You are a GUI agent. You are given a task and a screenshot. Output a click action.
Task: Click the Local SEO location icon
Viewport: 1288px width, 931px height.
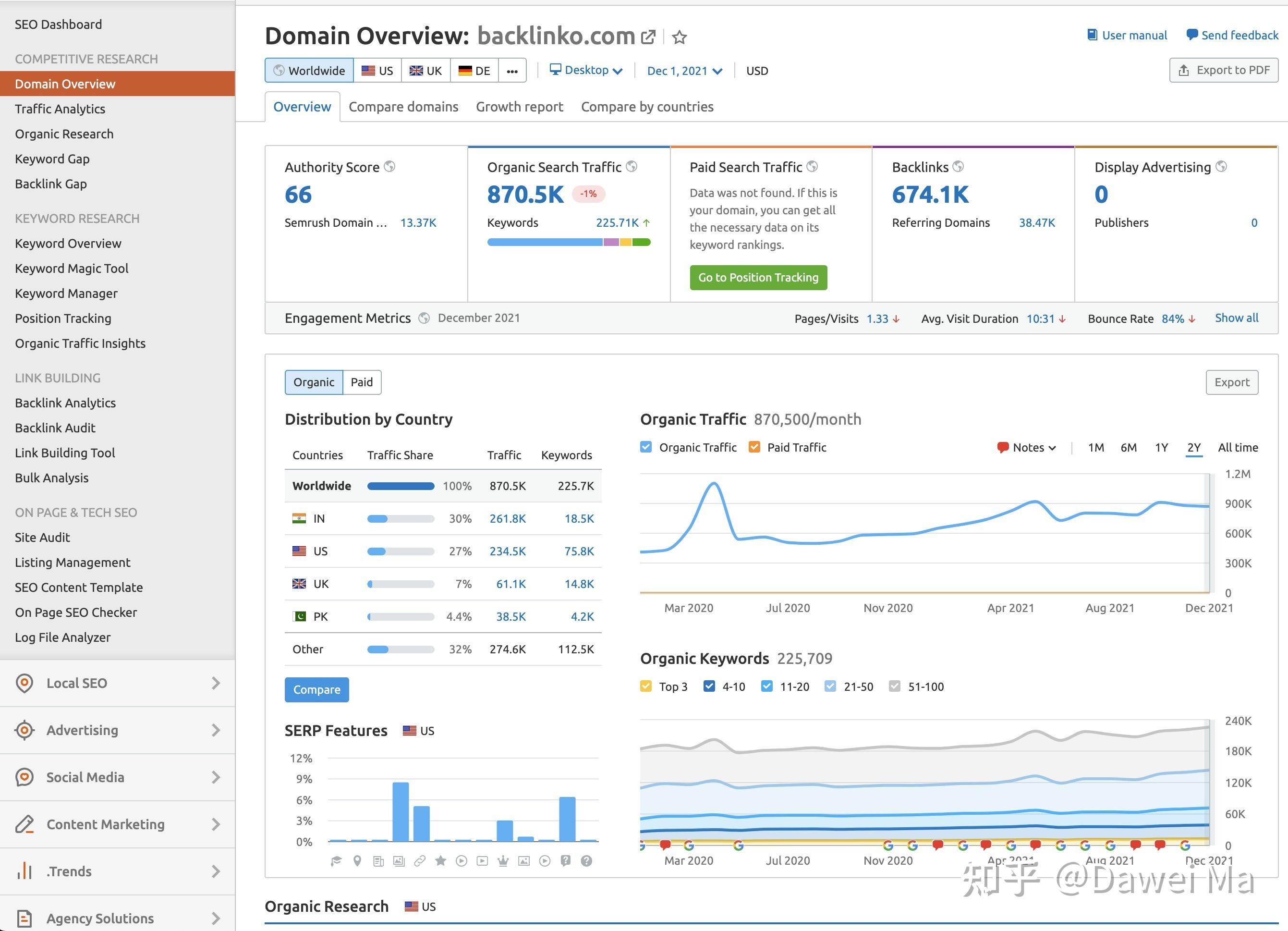pos(24,683)
